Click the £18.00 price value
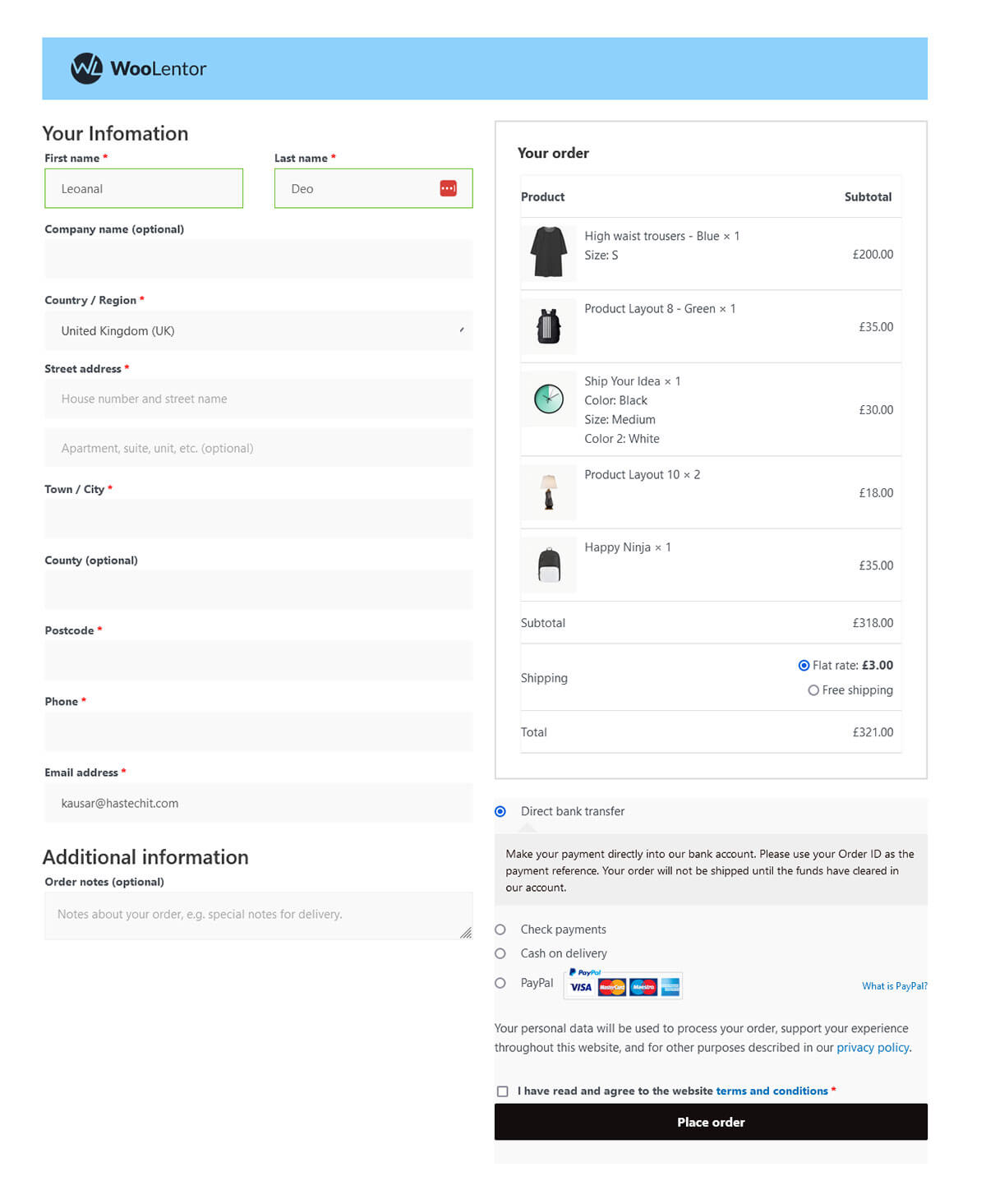This screenshot has width=986, height=1204. (x=876, y=493)
